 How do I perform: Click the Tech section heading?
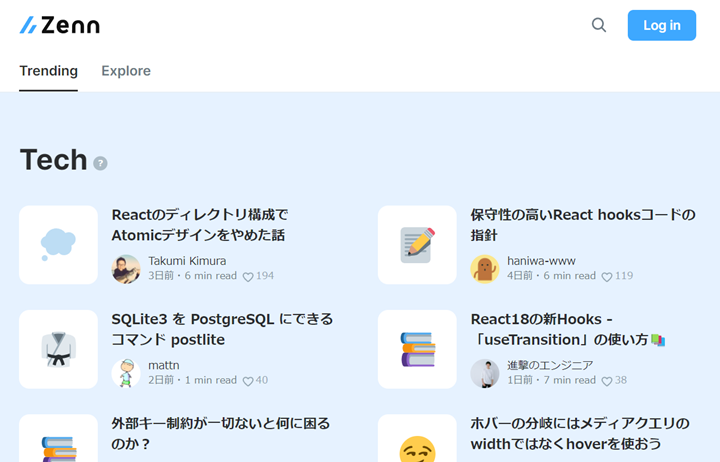click(53, 160)
